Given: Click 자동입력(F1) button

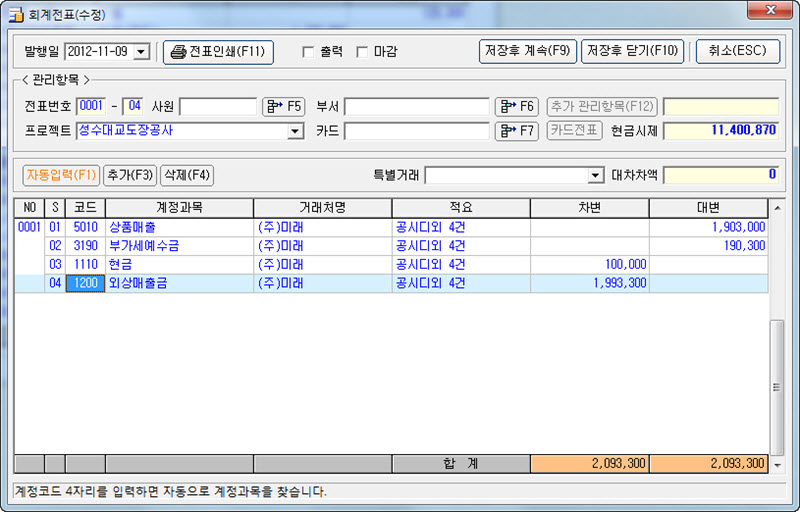Looking at the screenshot, I should pos(61,175).
